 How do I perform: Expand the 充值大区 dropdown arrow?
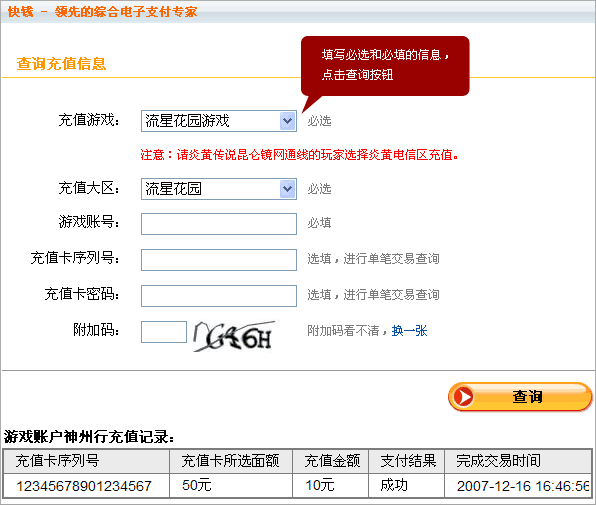click(x=288, y=189)
